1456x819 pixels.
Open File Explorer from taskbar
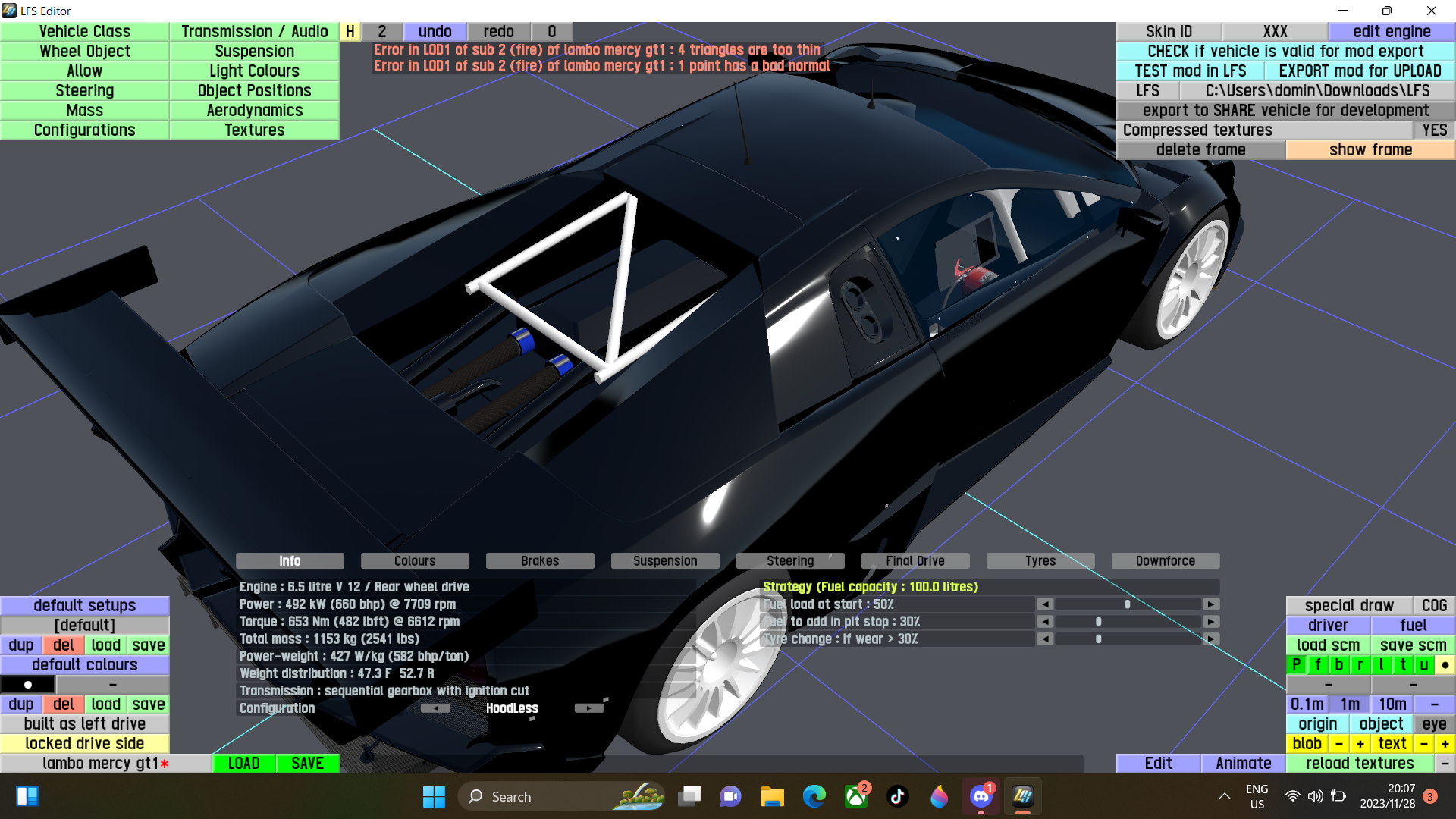pos(772,796)
